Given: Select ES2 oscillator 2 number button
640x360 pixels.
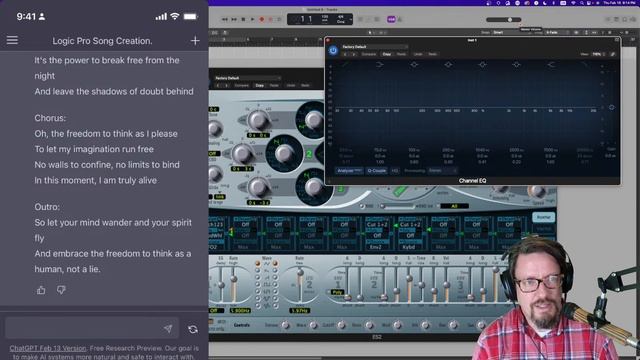Looking at the screenshot, I should tap(309, 154).
